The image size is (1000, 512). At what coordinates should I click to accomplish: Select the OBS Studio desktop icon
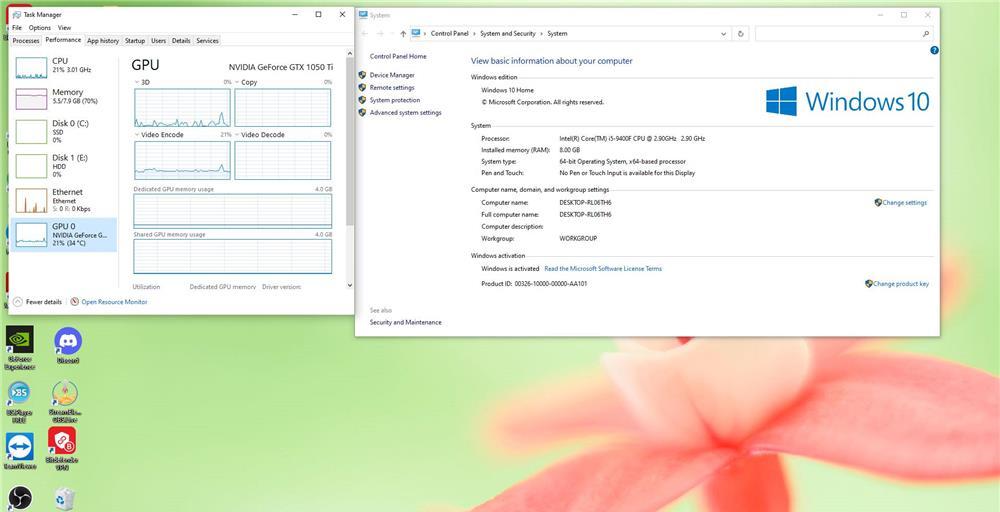[x=20, y=499]
